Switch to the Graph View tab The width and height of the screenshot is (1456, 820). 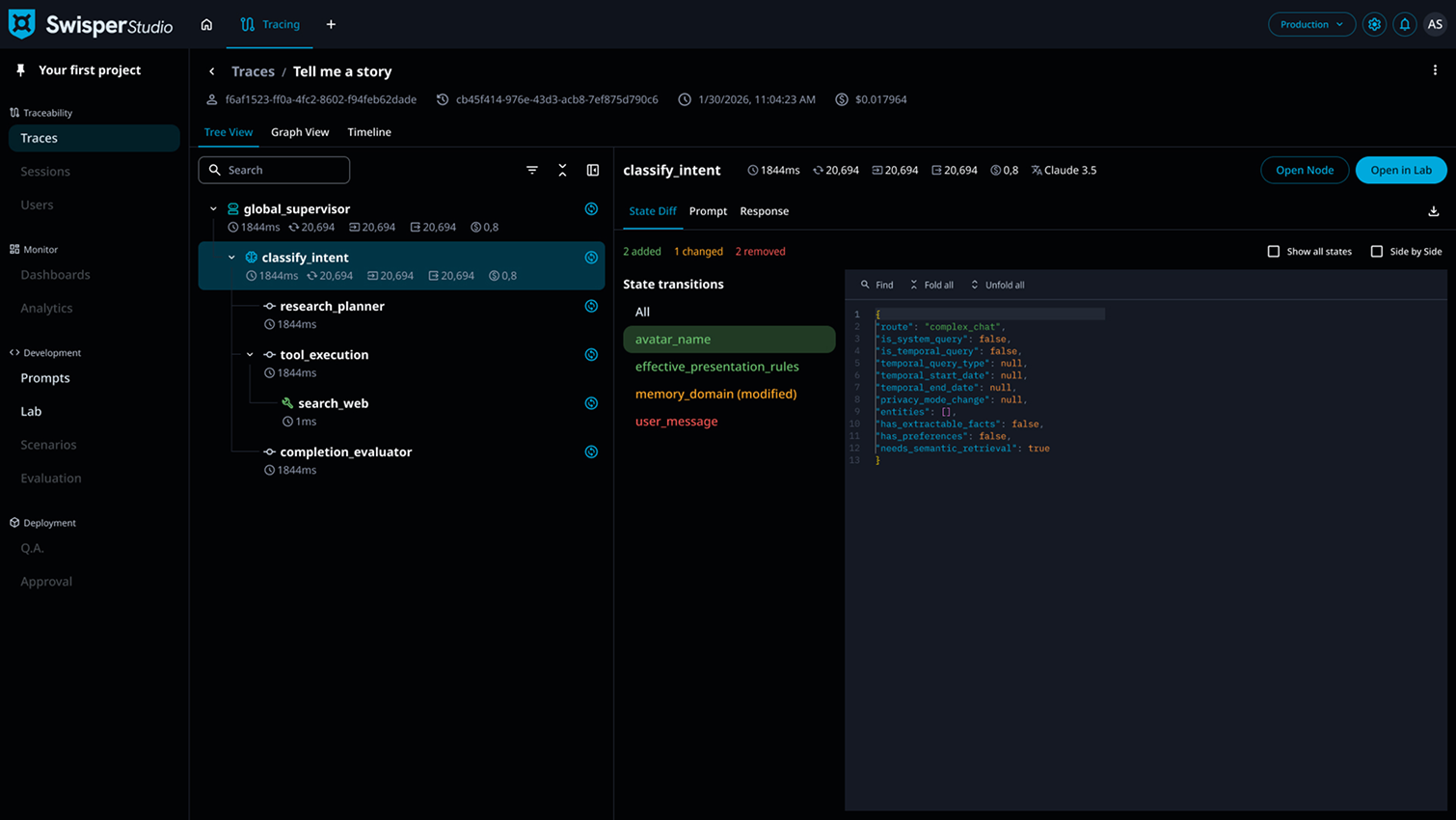[x=300, y=132]
